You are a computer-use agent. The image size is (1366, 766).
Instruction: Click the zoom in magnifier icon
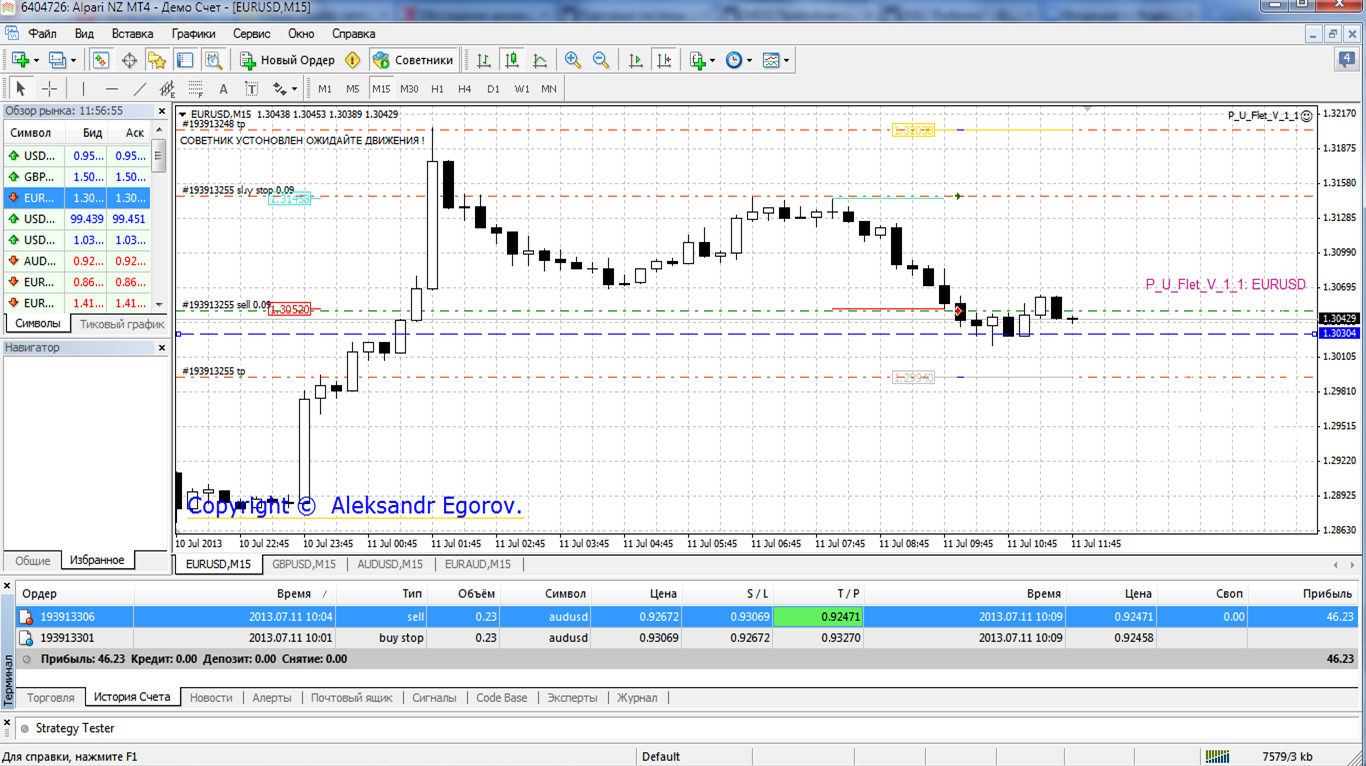573,60
